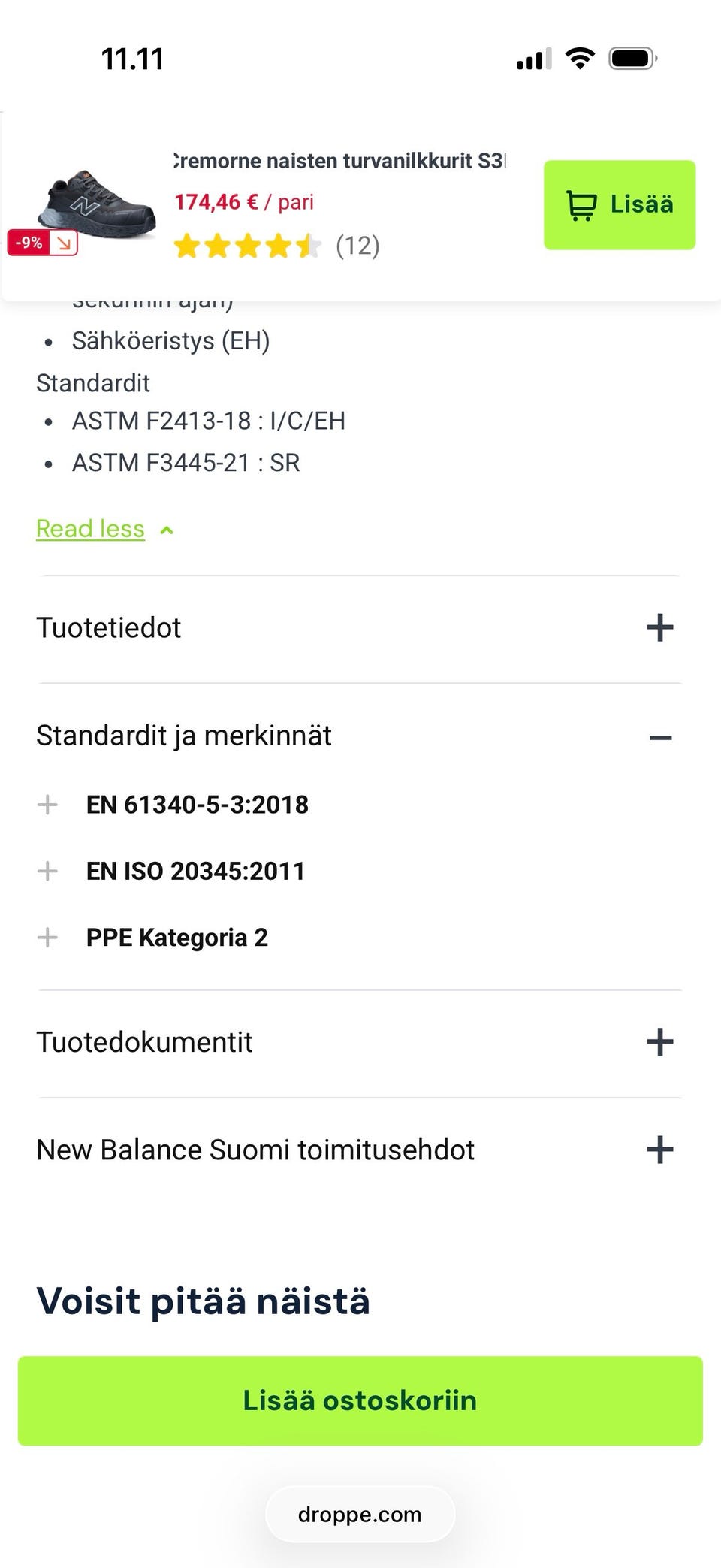Click the Read less link

[90, 529]
